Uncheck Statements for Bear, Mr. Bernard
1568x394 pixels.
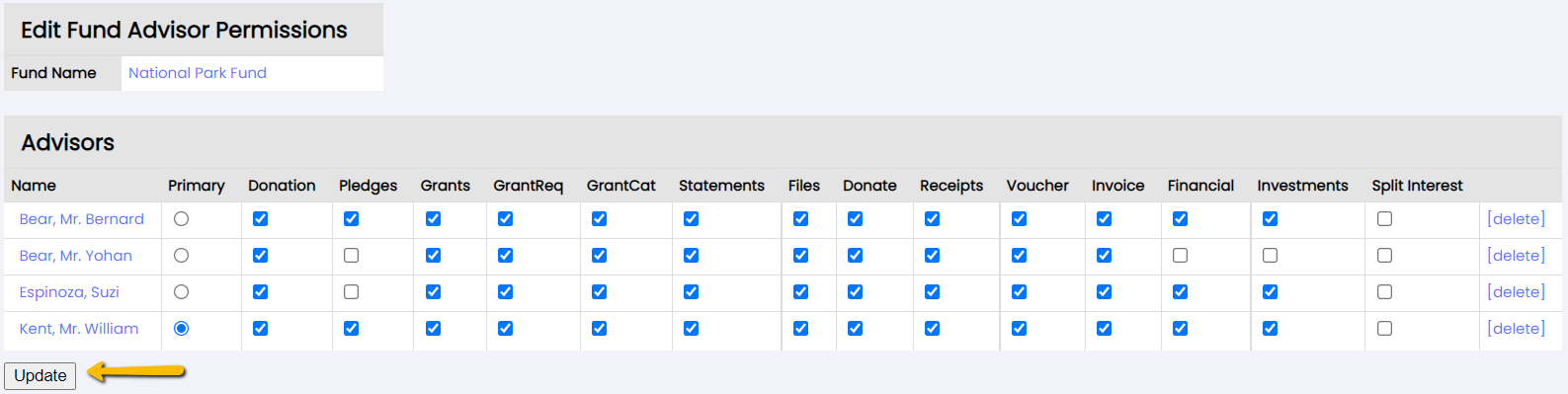click(x=691, y=219)
